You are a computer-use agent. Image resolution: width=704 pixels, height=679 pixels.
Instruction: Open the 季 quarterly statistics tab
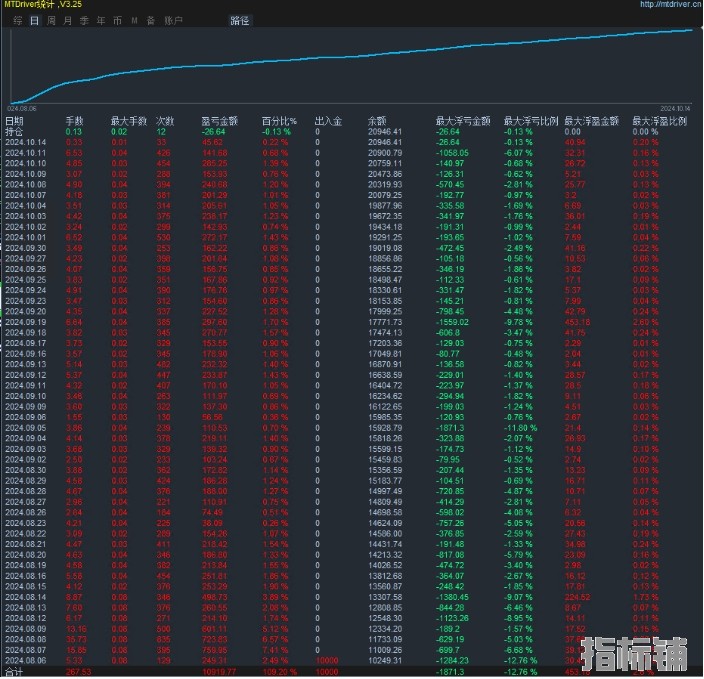click(84, 20)
